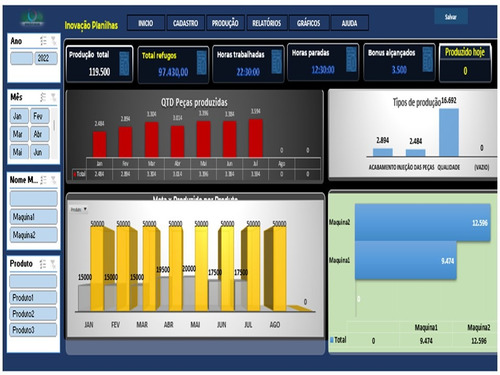This screenshot has width=500, height=375.
Task: Click icon on Horas paradas card
Action: (351, 59)
